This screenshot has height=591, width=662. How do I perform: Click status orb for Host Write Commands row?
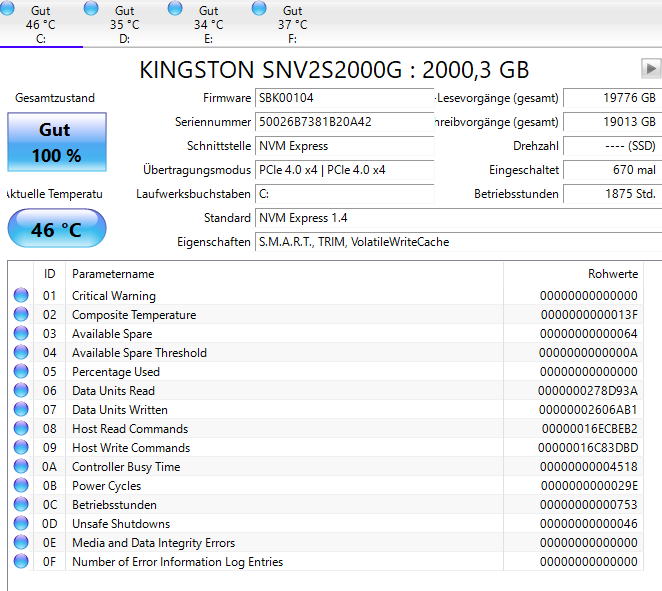point(21,447)
